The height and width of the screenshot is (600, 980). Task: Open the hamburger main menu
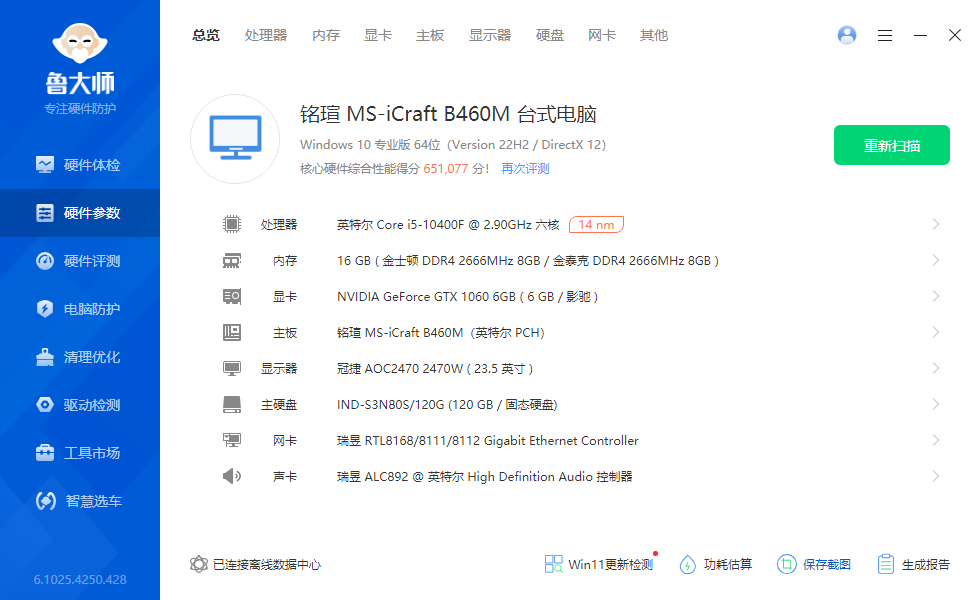point(884,36)
